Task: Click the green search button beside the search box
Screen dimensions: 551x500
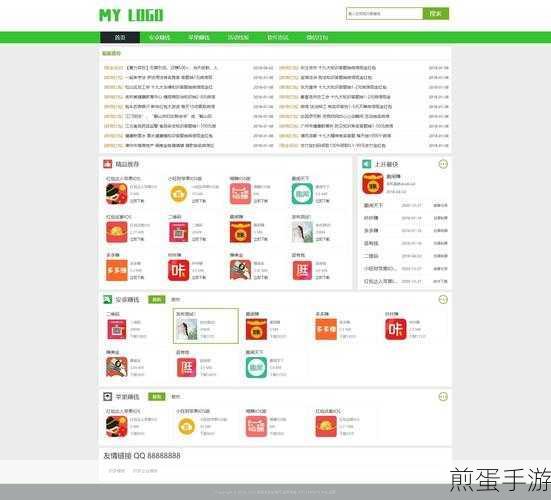Action: tap(435, 13)
